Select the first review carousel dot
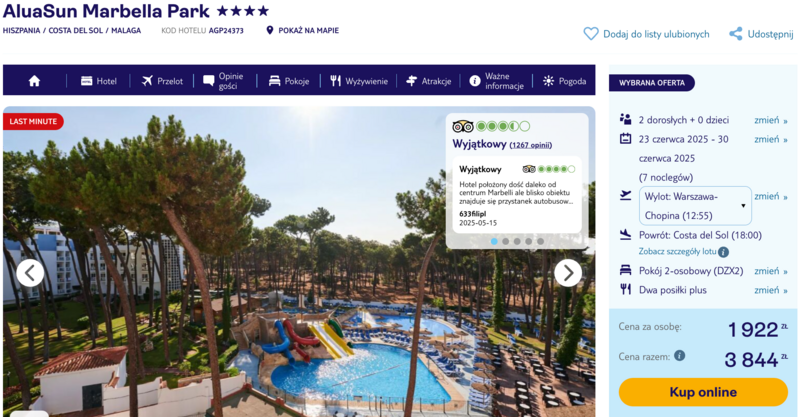Image resolution: width=800 pixels, height=417 pixels. tap(494, 241)
